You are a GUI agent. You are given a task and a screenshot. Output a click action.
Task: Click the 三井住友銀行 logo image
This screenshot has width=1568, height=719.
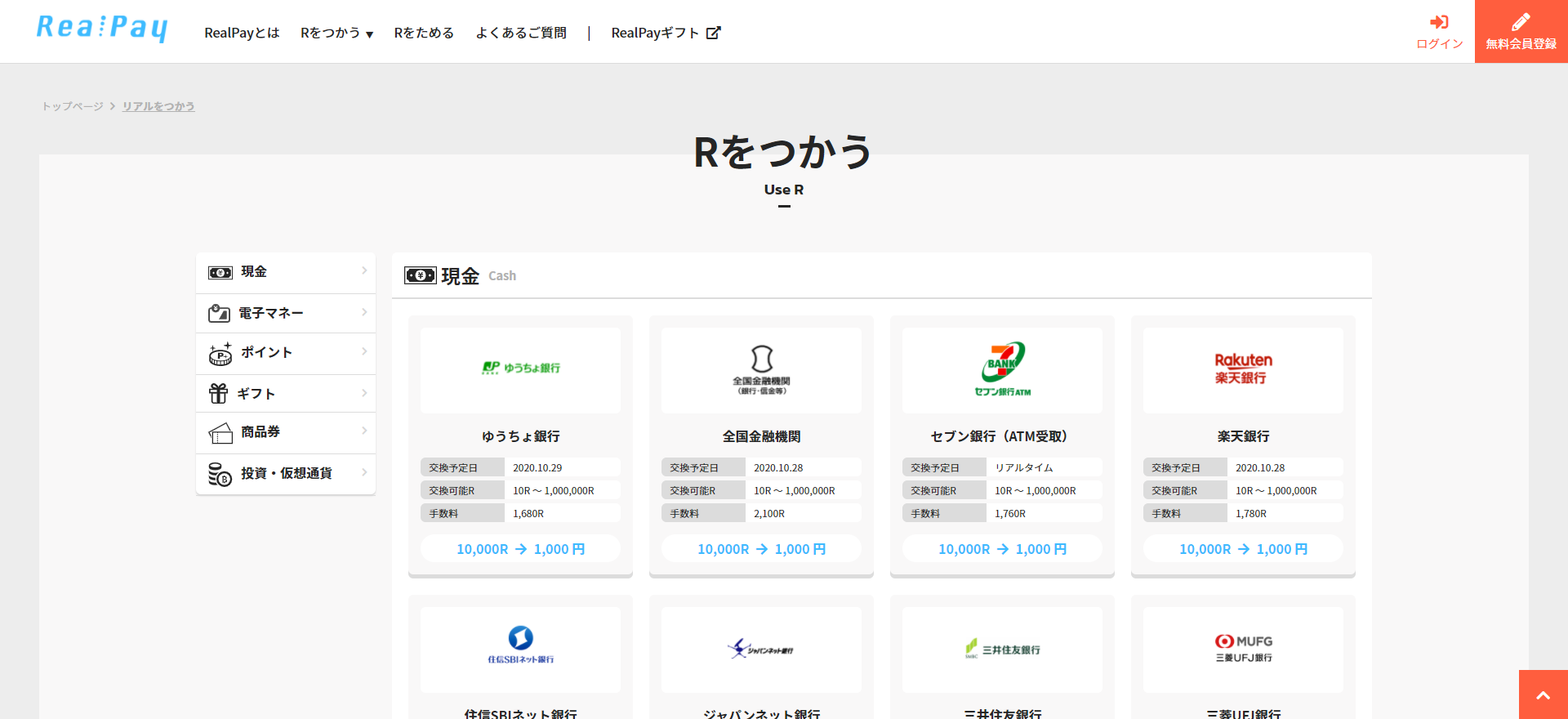tap(1002, 650)
